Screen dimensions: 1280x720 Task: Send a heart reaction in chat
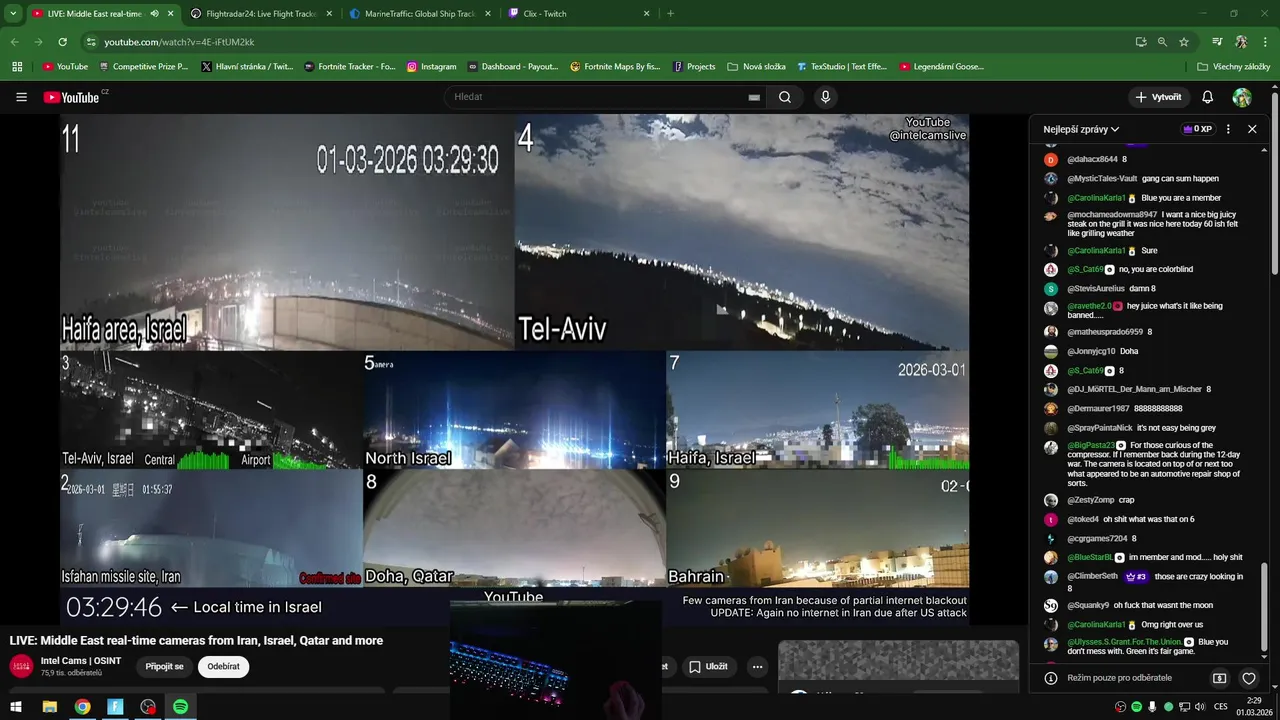(x=1249, y=678)
